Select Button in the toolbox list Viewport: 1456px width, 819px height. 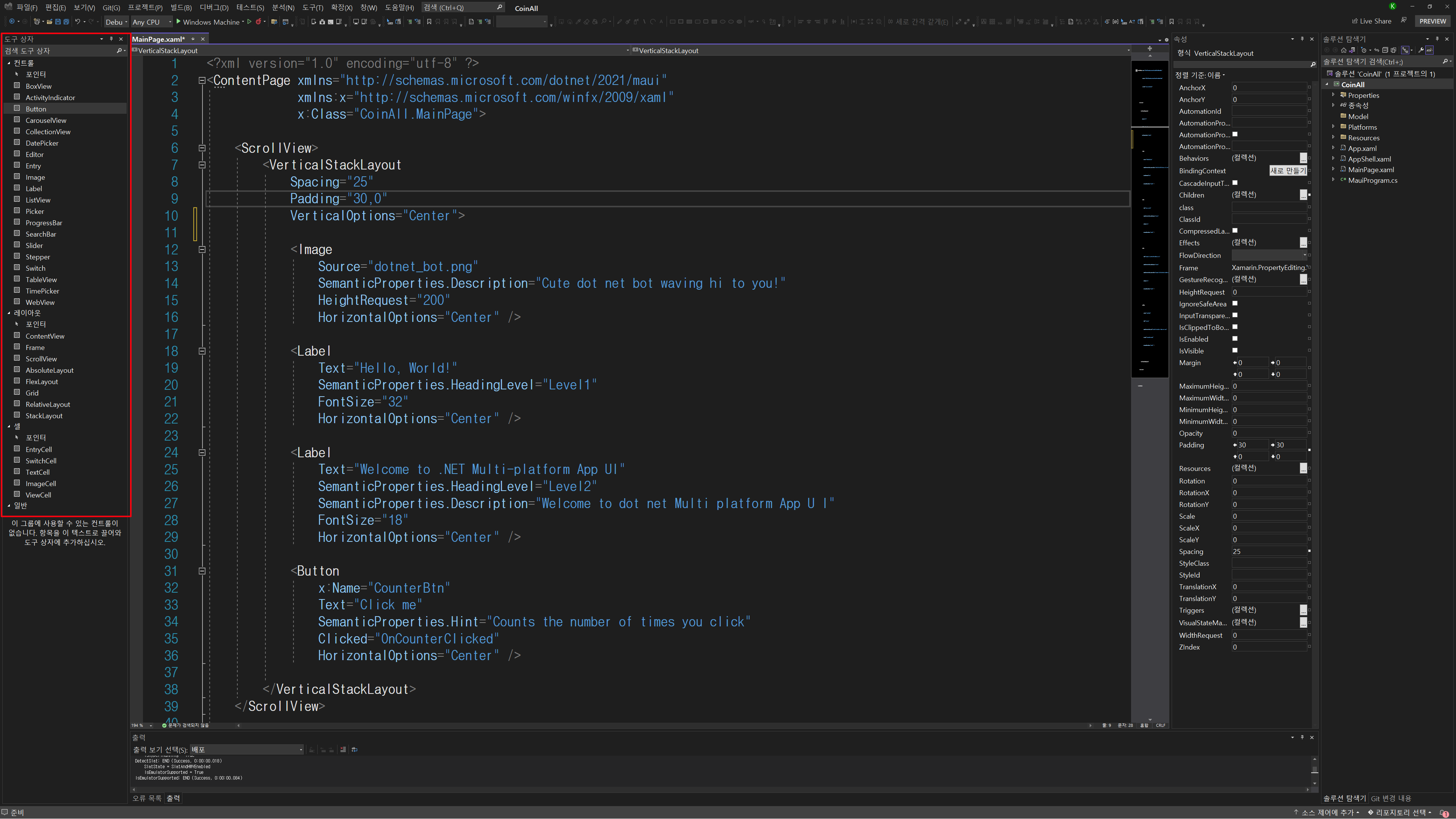click(x=36, y=109)
